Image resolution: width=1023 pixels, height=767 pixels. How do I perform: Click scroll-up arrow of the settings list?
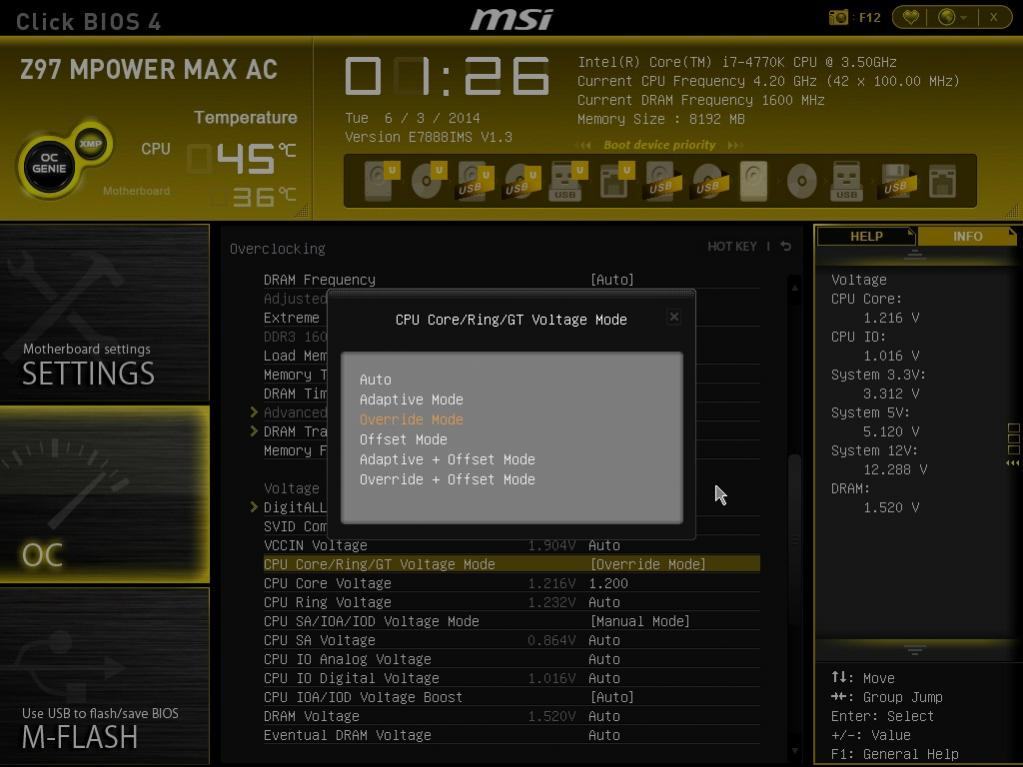[795, 287]
